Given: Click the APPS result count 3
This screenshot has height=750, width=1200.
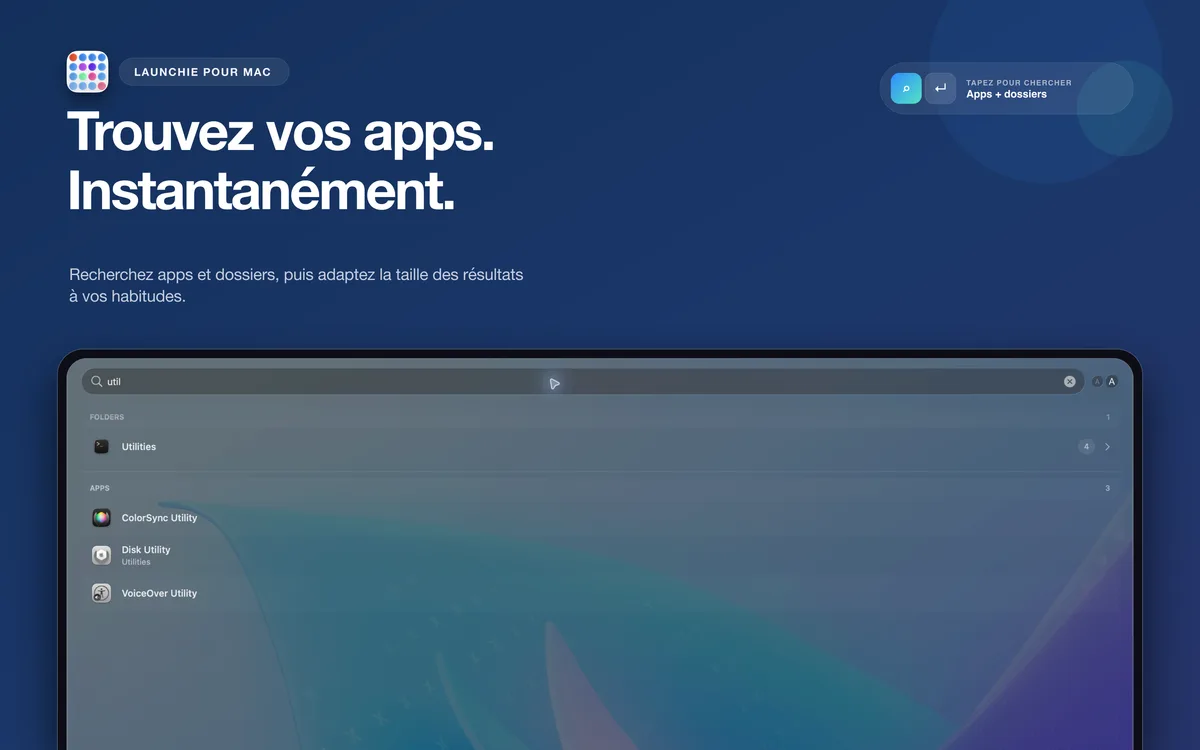Looking at the screenshot, I should pos(1108,488).
